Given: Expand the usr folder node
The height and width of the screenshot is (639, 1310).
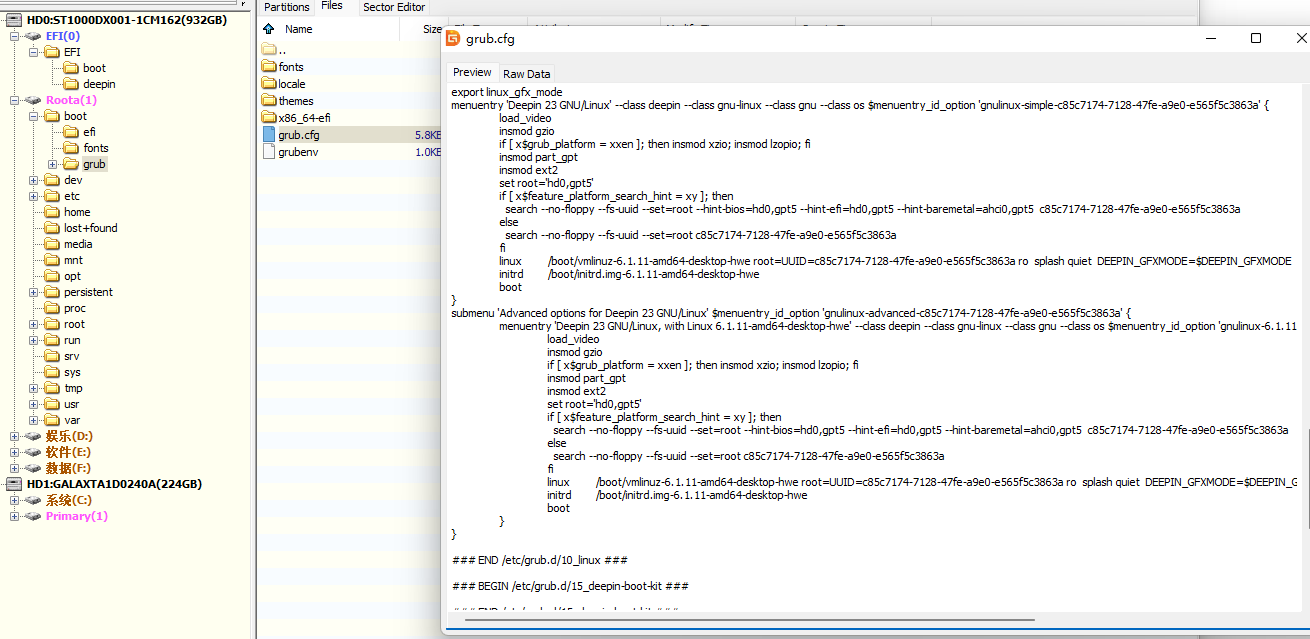Looking at the screenshot, I should (33, 404).
